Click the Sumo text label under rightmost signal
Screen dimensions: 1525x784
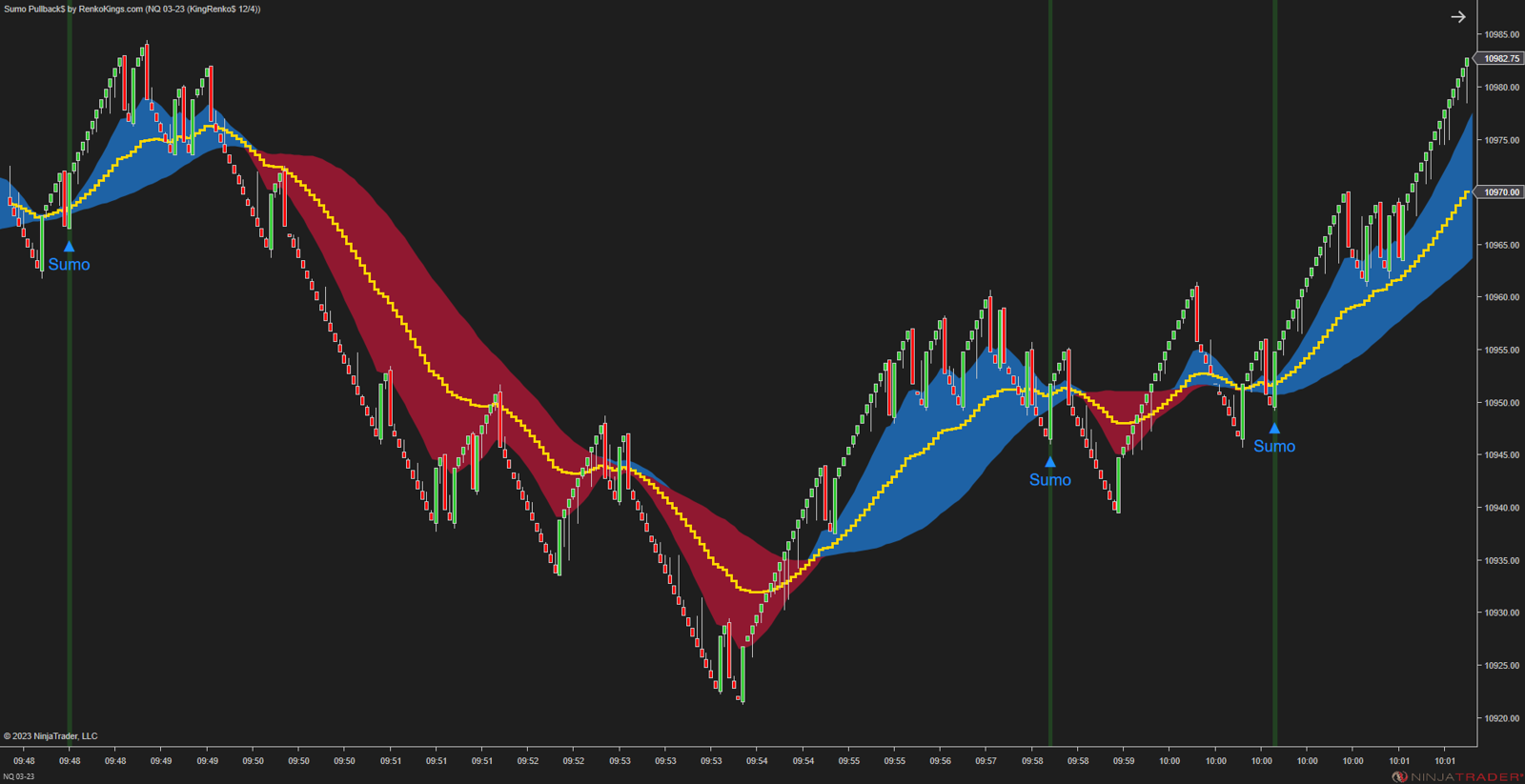pyautogui.click(x=1274, y=447)
